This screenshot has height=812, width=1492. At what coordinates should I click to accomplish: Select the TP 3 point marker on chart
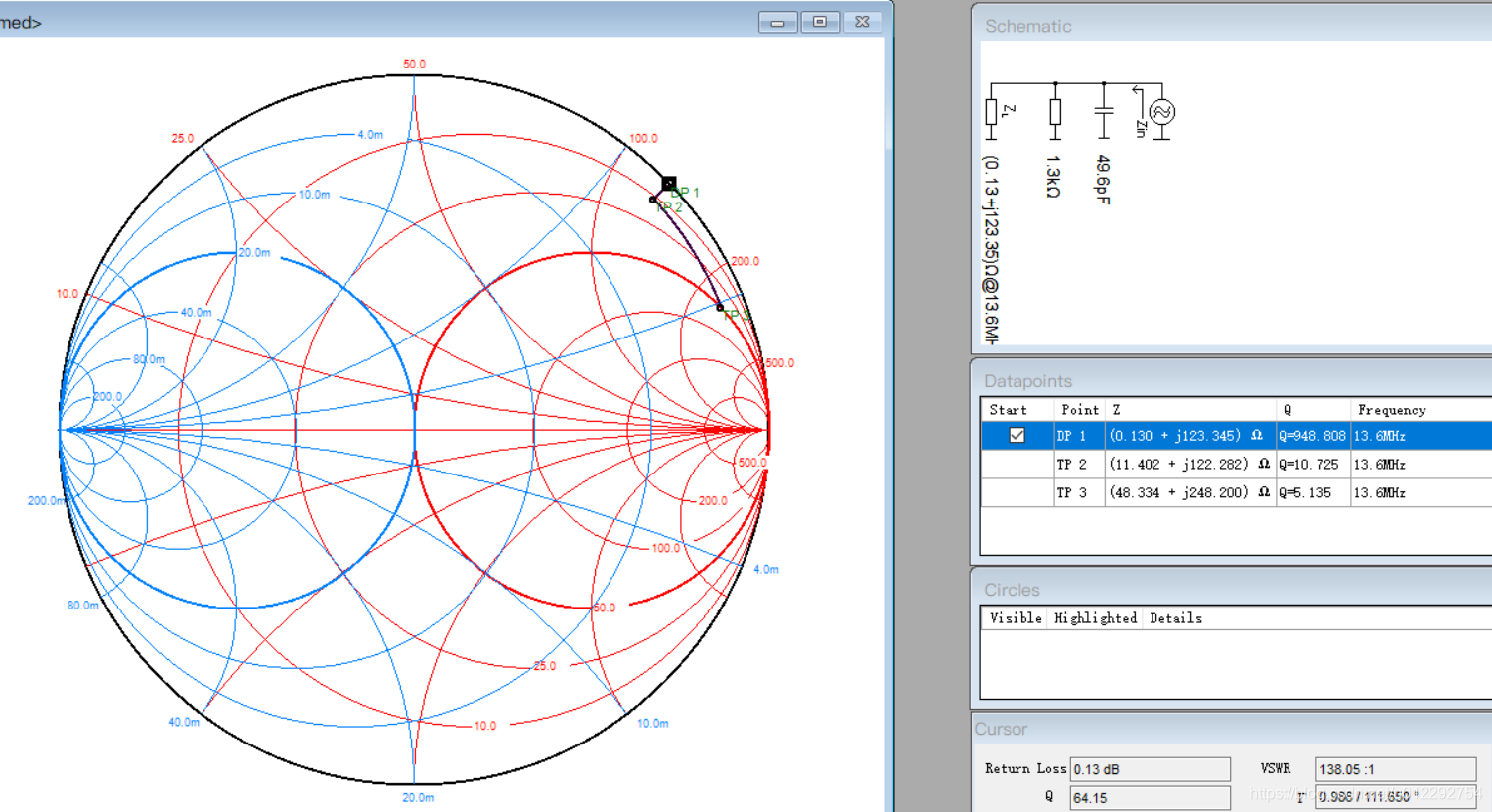[720, 308]
